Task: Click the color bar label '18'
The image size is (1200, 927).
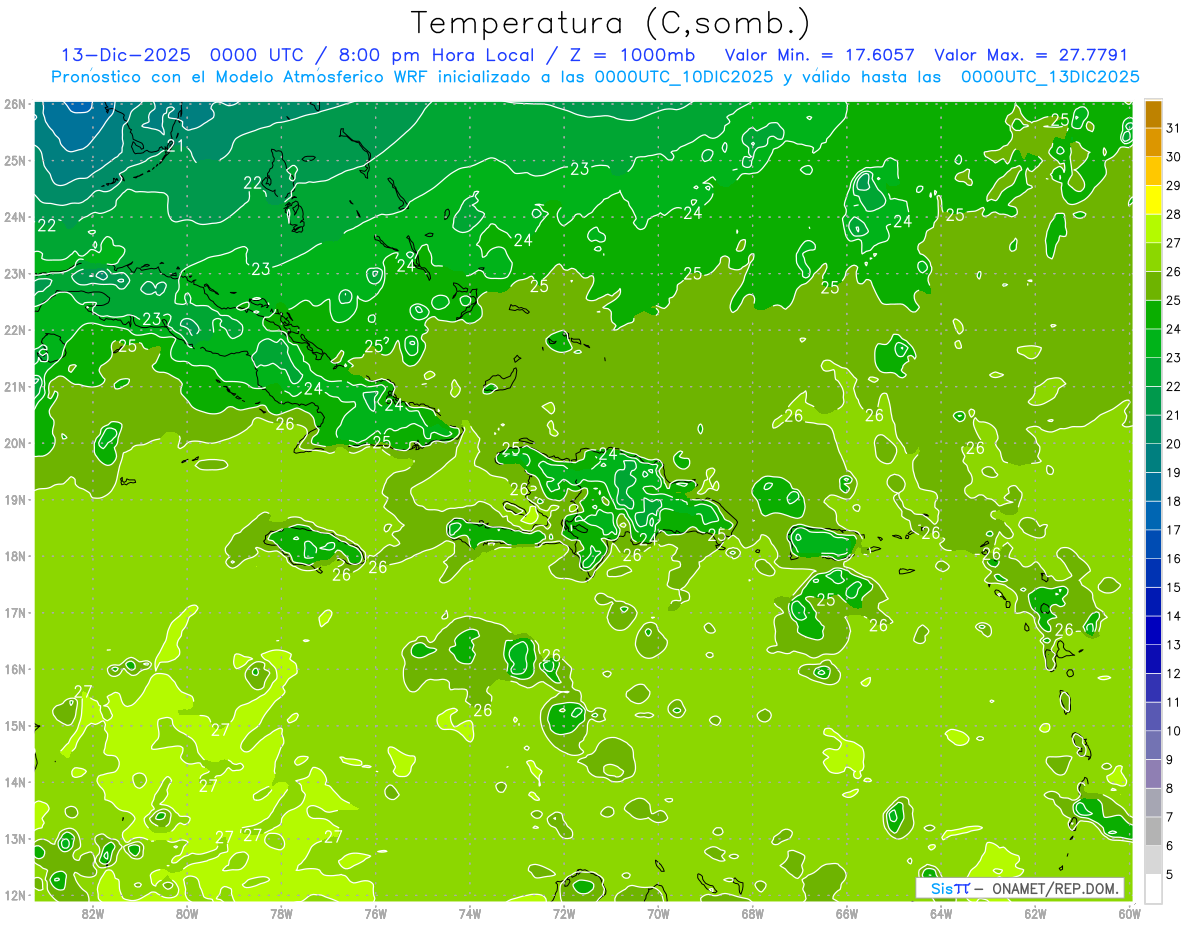Action: [x=1174, y=502]
